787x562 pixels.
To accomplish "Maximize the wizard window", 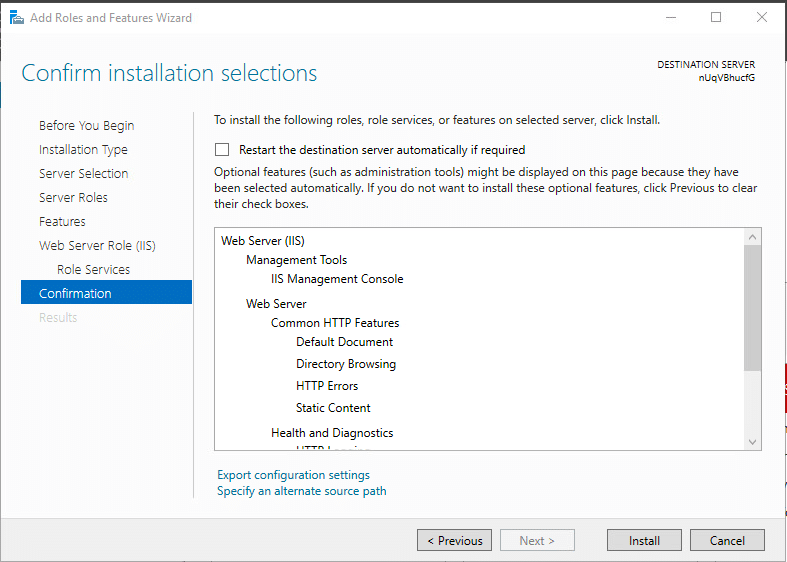I will pos(716,17).
